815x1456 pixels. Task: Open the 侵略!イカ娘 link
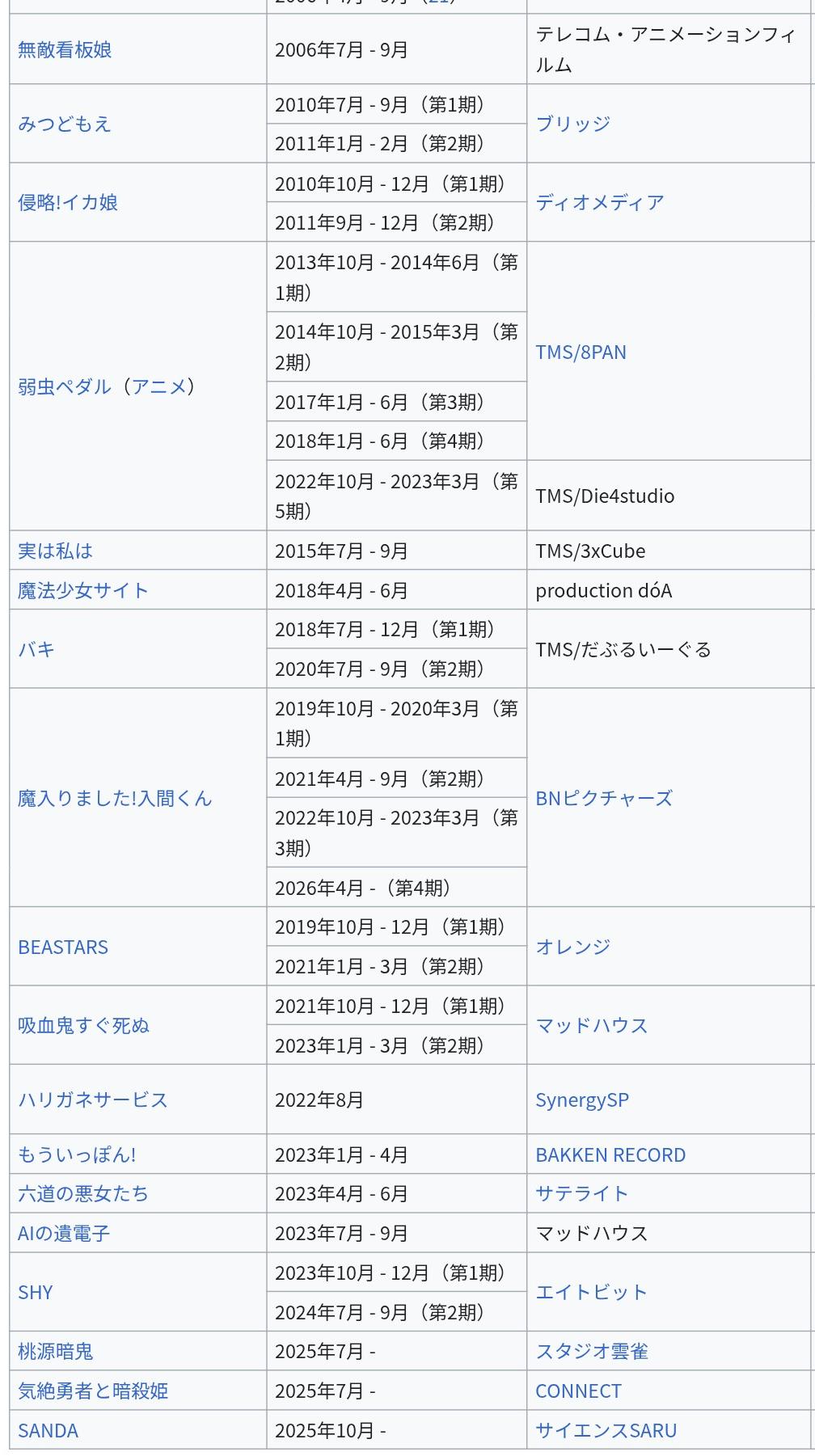pyautogui.click(x=68, y=203)
